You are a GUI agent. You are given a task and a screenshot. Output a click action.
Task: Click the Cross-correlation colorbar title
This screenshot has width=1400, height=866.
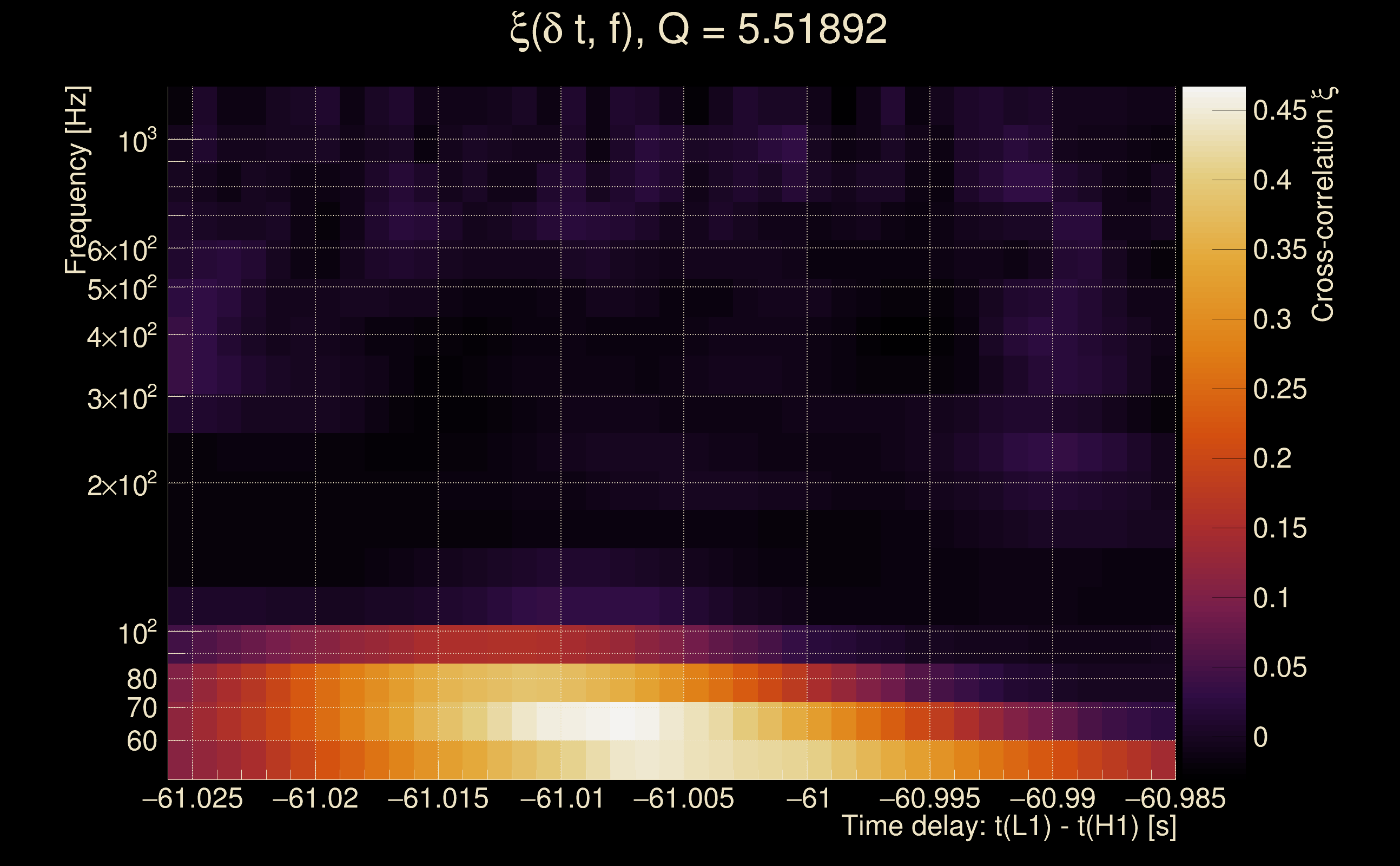[1322, 204]
